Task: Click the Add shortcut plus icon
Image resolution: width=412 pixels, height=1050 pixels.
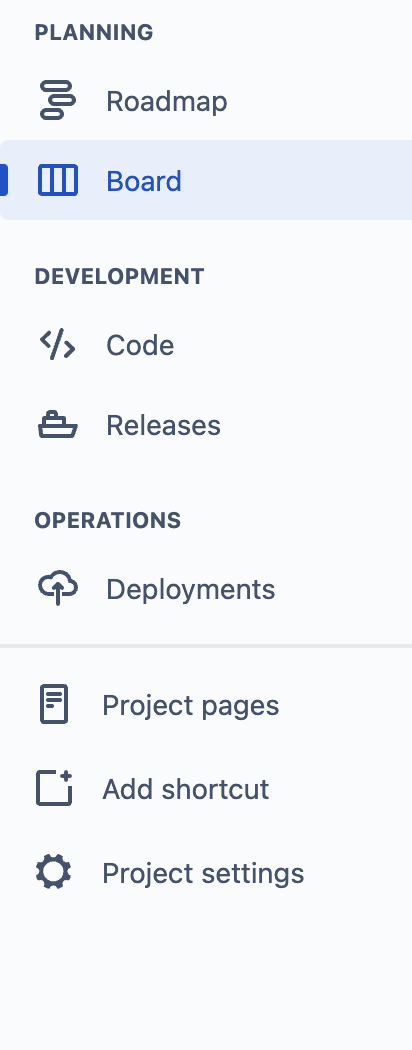Action: [54, 788]
